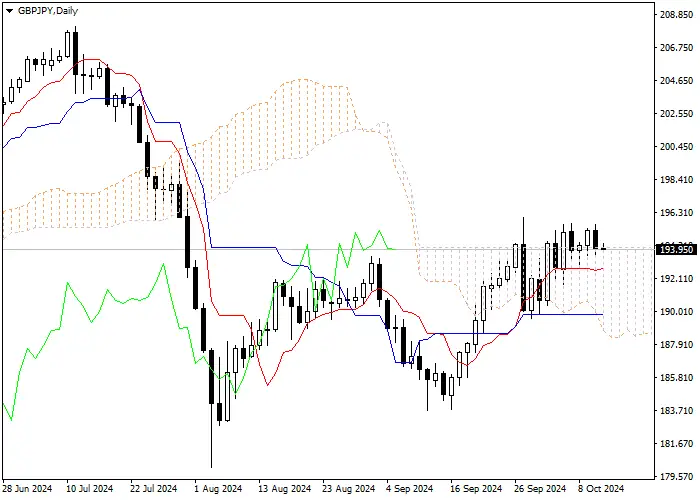This screenshot has height=500, width=700.
Task: Open the chart menu triangle beside GBPJPY
Action: [x=9, y=11]
